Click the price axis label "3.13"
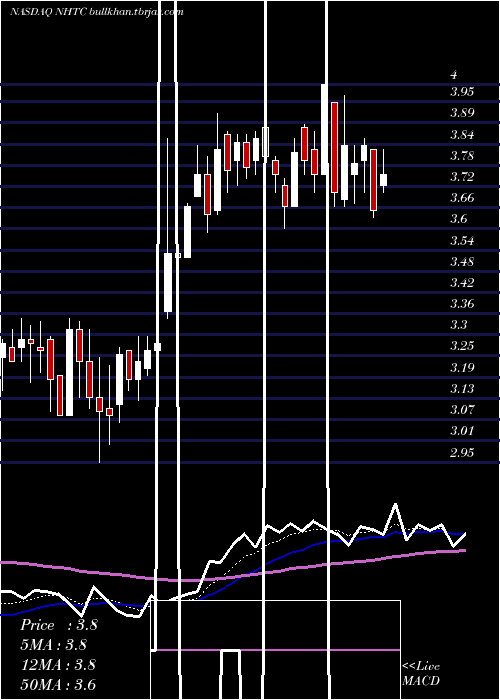 pyautogui.click(x=462, y=388)
